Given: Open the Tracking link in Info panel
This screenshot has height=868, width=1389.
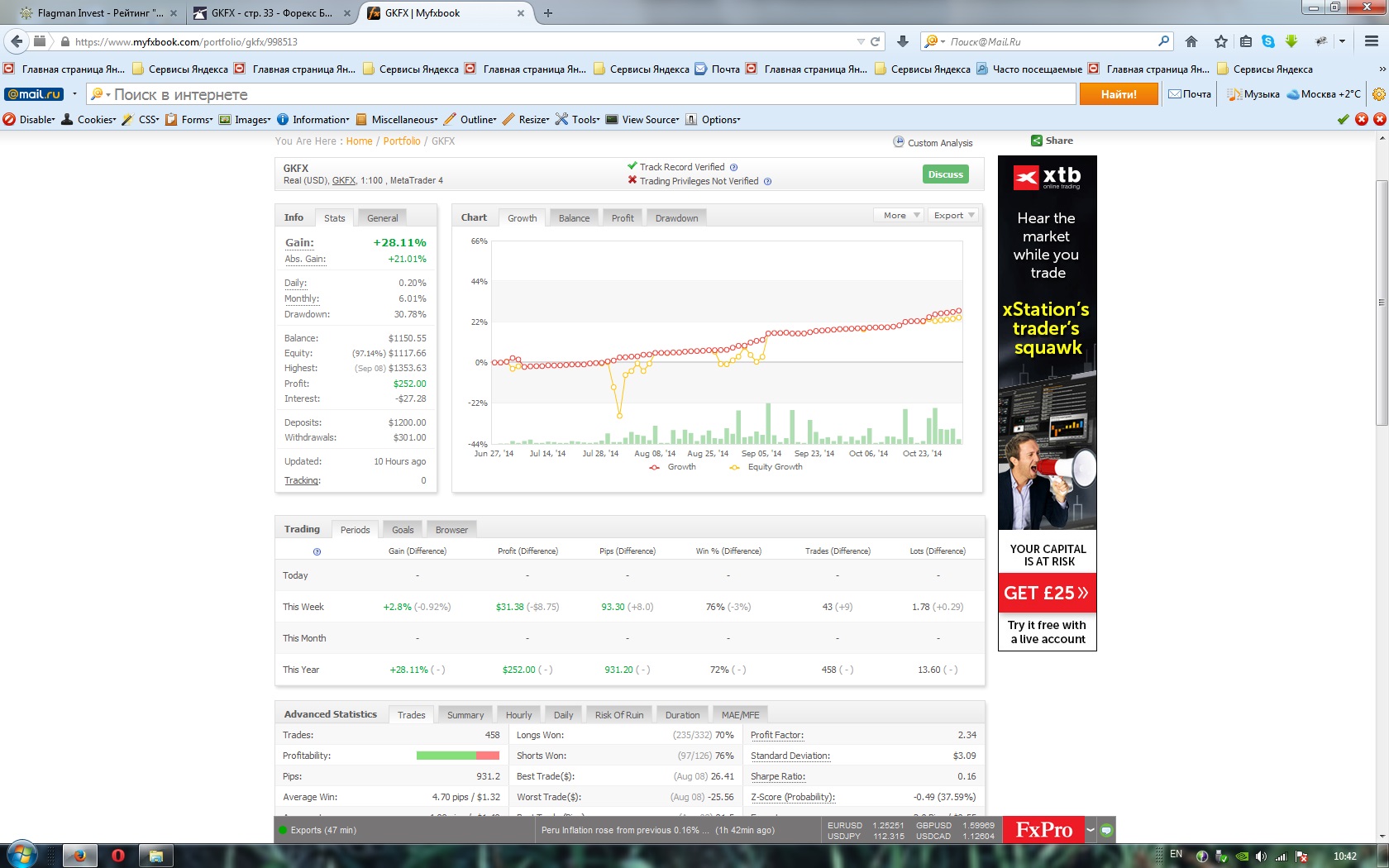Looking at the screenshot, I should [302, 481].
